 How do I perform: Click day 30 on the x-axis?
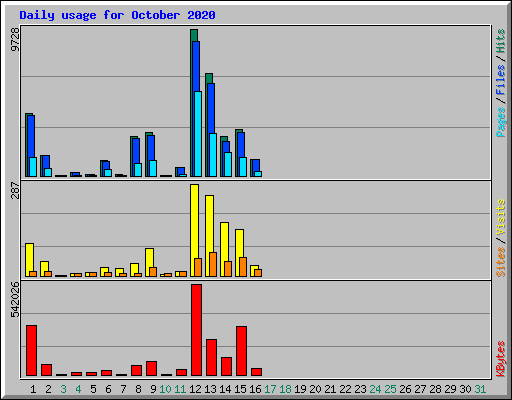point(465,389)
